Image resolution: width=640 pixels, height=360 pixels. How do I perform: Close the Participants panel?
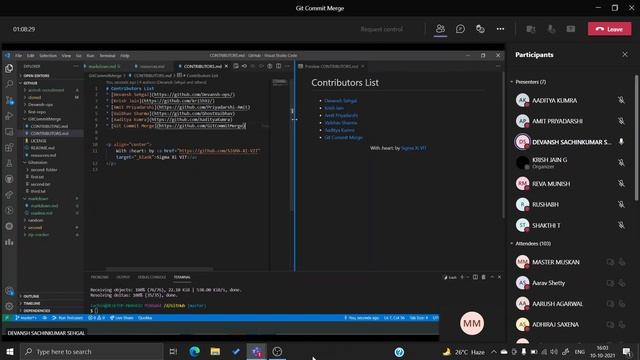pos(625,54)
